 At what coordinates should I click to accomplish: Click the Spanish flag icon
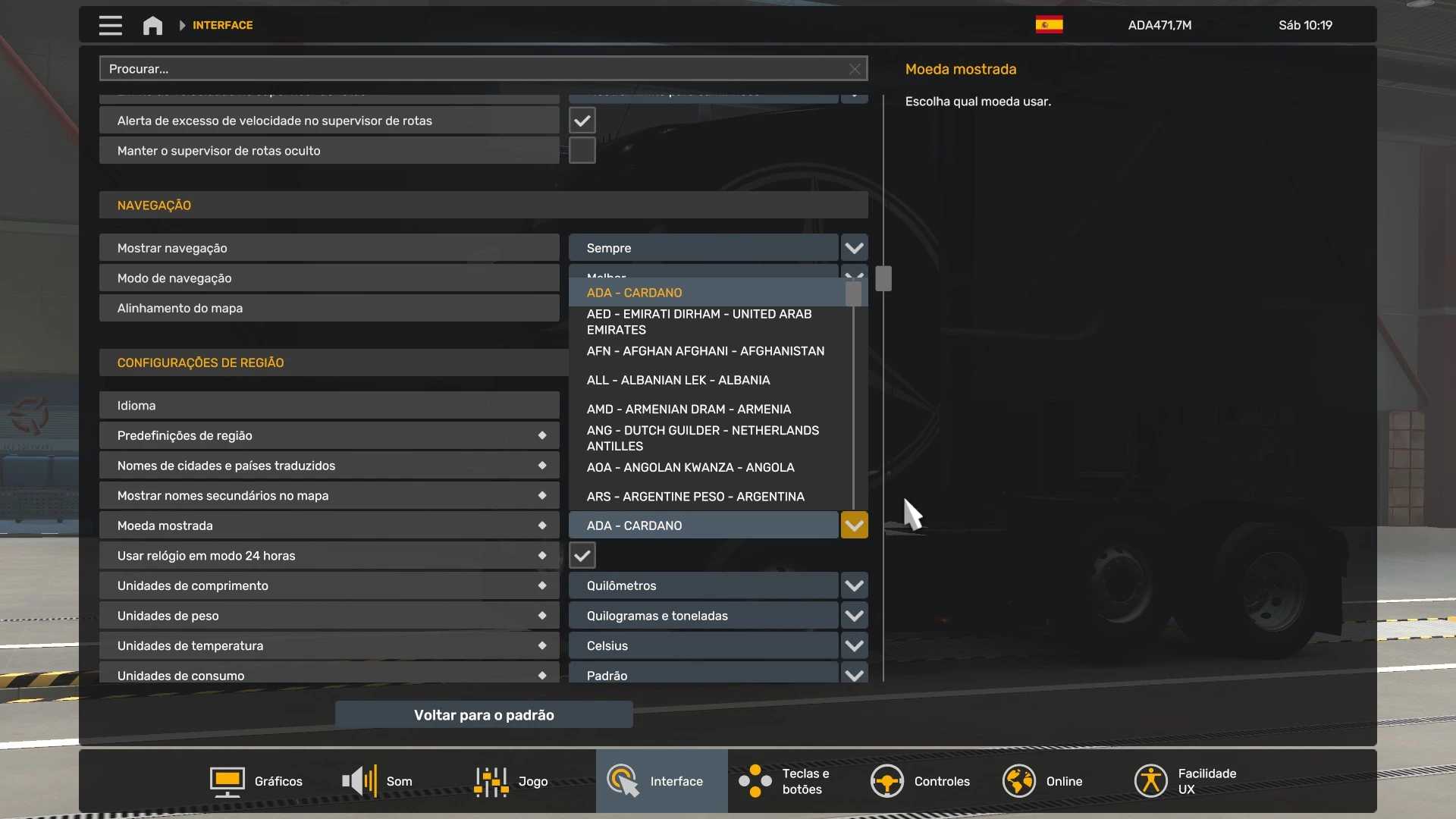1049,25
